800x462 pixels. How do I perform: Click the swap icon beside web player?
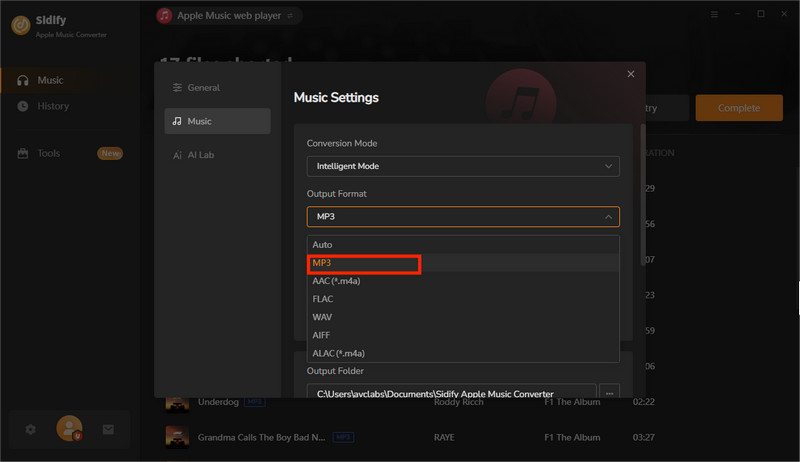[x=290, y=16]
